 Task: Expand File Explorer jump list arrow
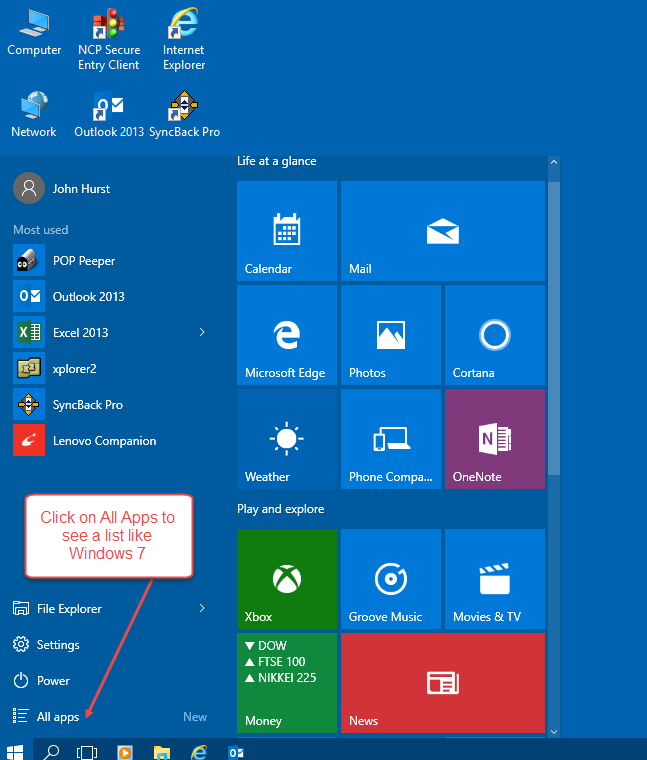(x=202, y=608)
